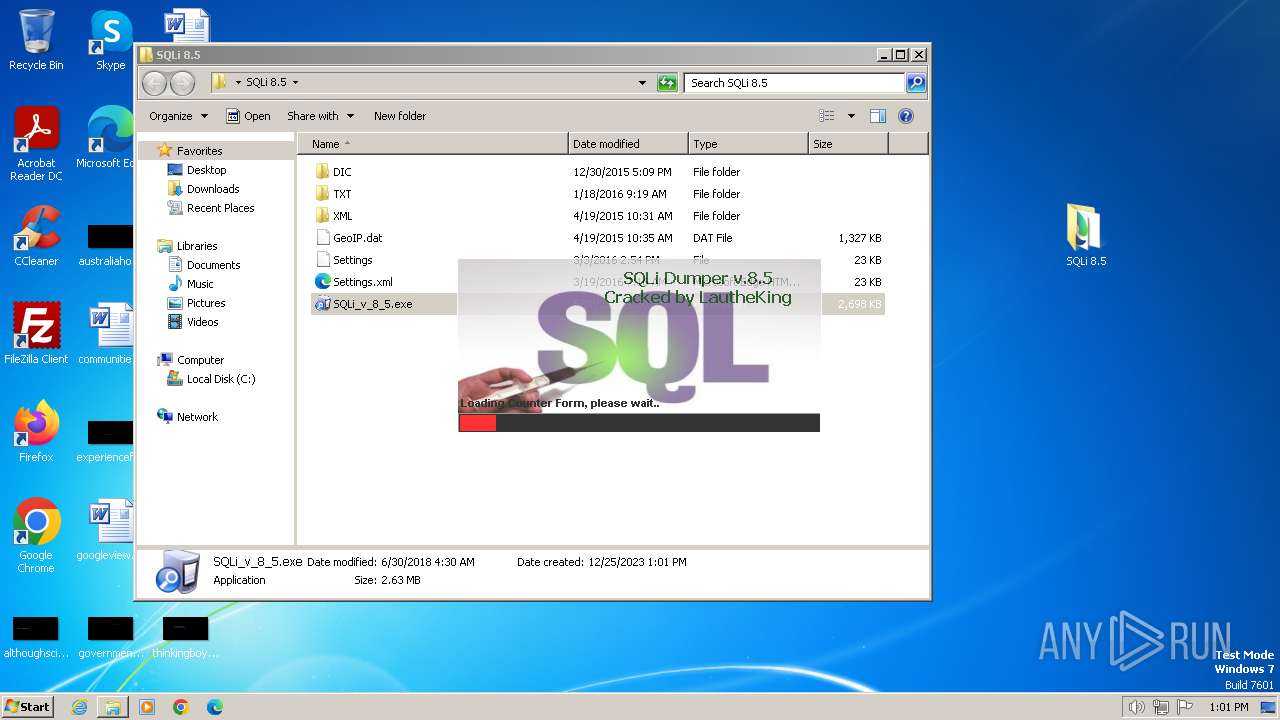Open the Start menu
Image resolution: width=1280 pixels, height=720 pixels.
pos(27,707)
